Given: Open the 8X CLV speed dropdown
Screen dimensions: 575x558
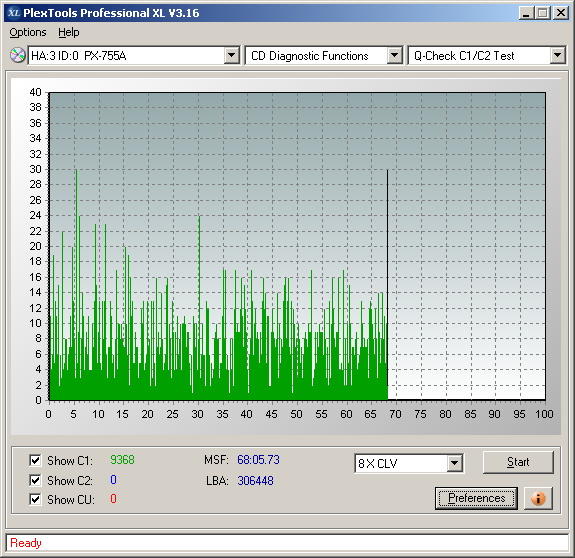Looking at the screenshot, I should pyautogui.click(x=454, y=463).
